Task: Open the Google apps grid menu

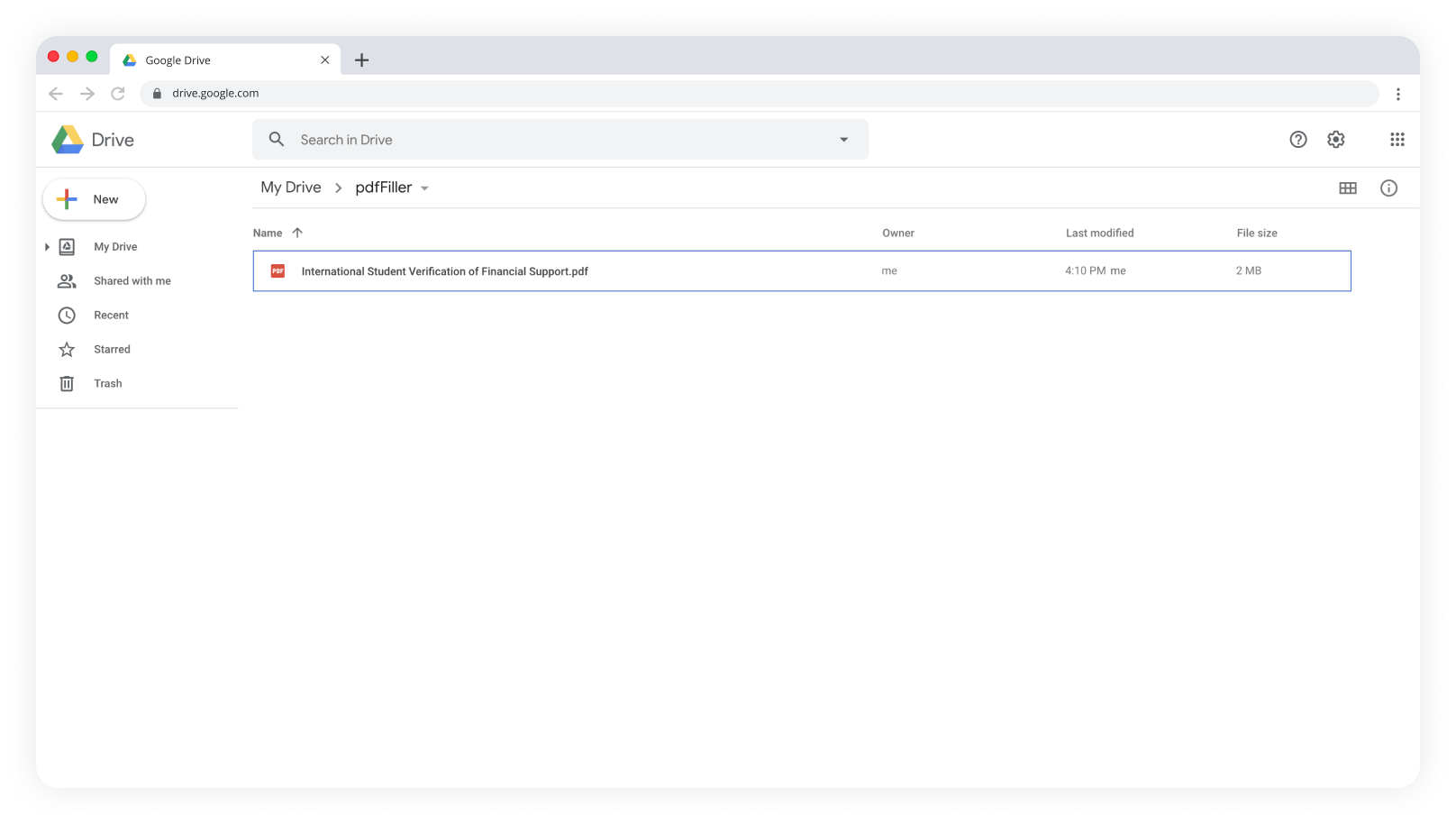Action: [x=1397, y=139]
